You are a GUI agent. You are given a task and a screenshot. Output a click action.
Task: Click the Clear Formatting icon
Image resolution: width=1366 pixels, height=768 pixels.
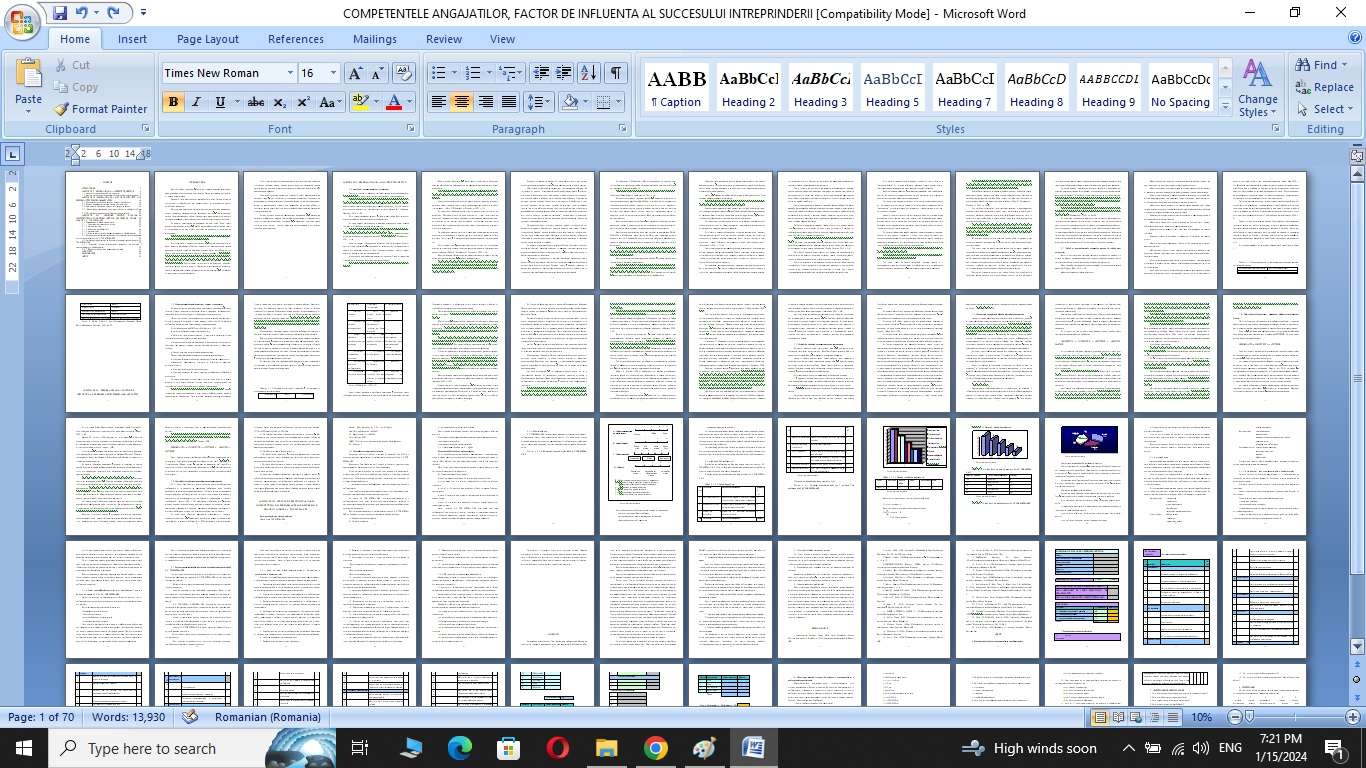click(404, 73)
